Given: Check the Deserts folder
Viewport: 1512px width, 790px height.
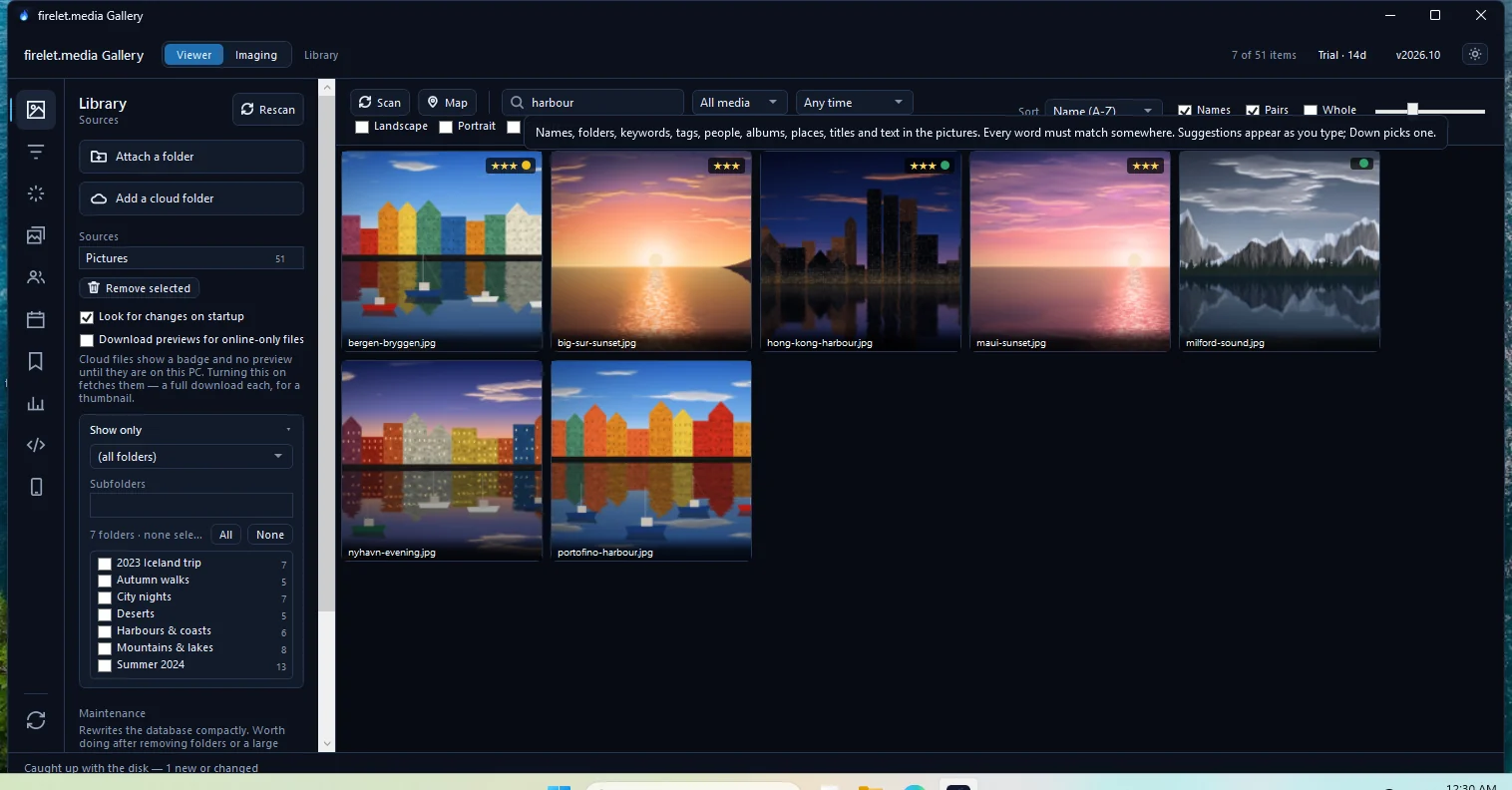Looking at the screenshot, I should click(x=105, y=614).
